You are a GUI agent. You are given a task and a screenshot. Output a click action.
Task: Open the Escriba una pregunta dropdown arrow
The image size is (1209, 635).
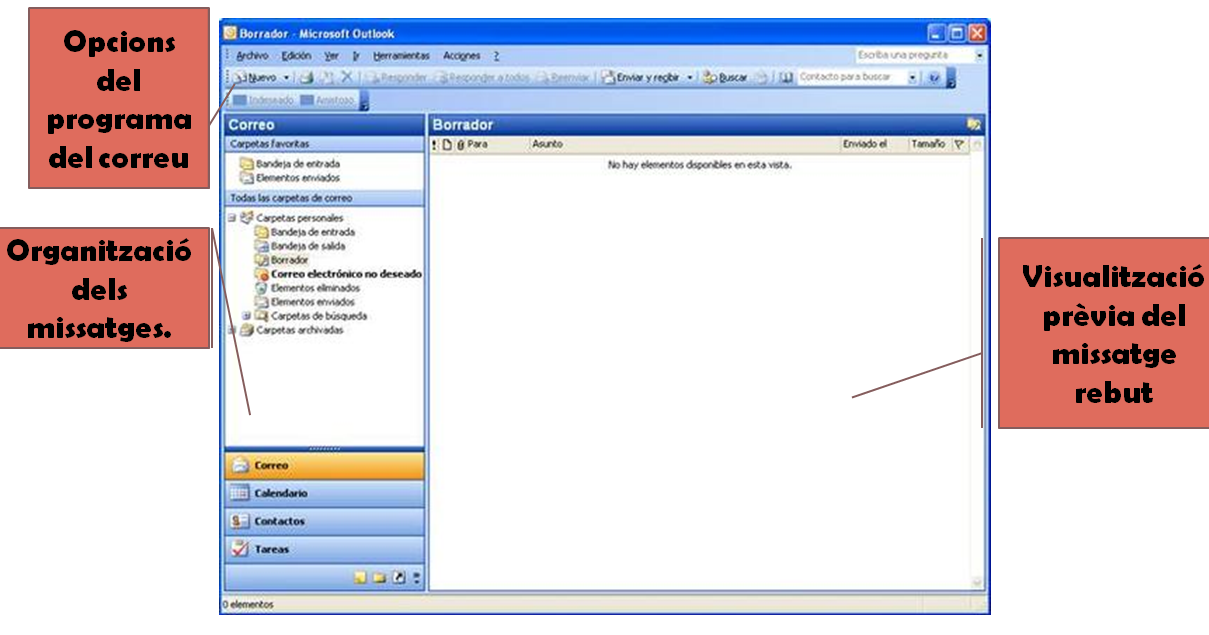point(980,55)
